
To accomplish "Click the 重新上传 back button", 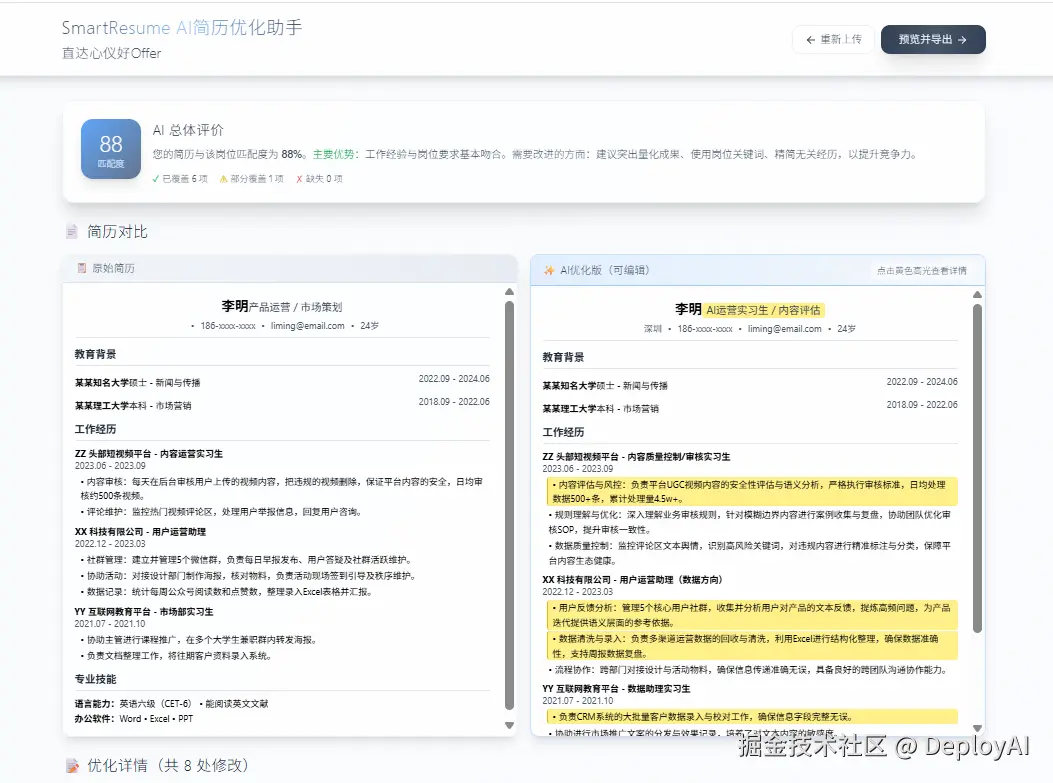I will (833, 40).
